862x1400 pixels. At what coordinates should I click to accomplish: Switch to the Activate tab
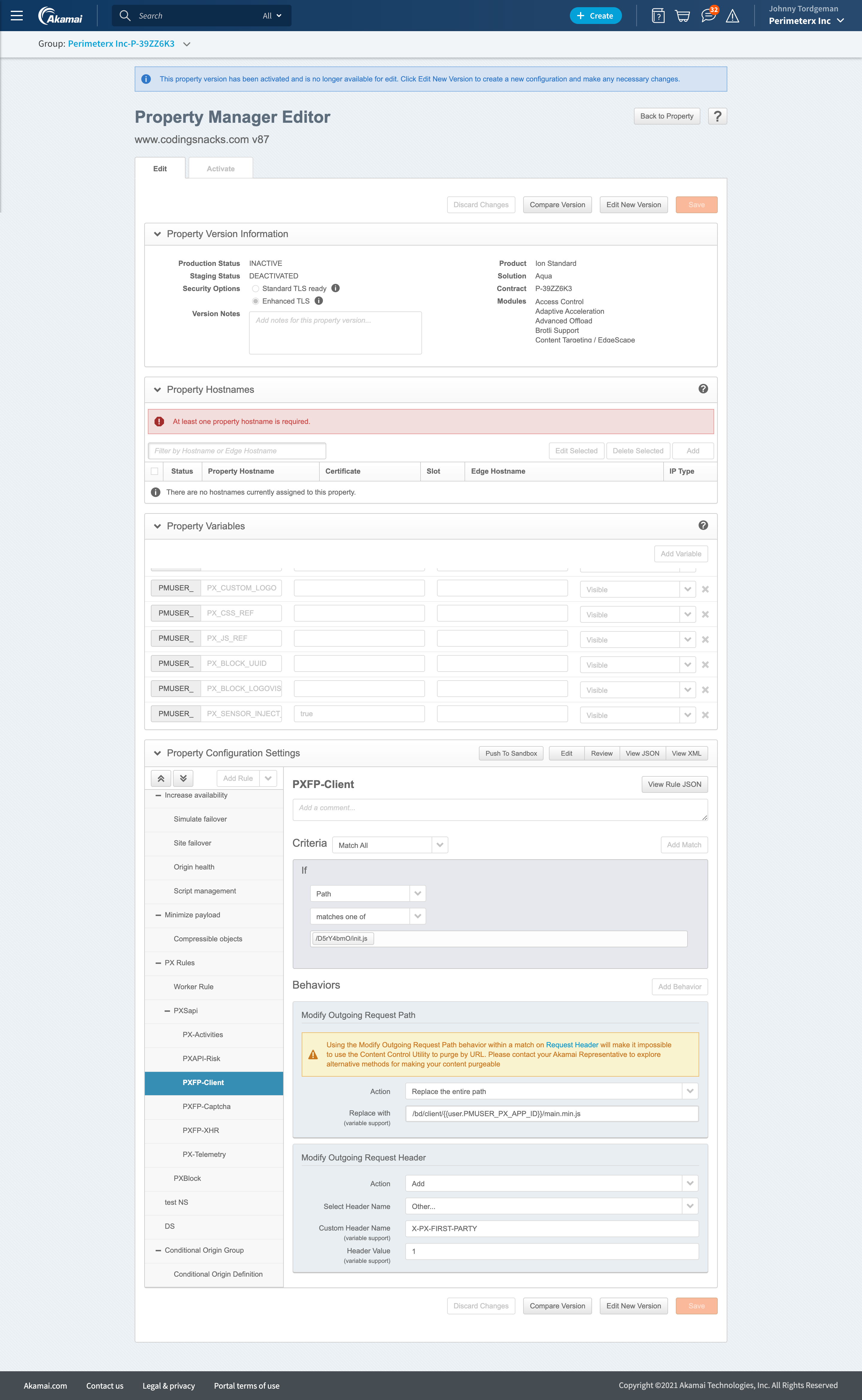(x=221, y=169)
